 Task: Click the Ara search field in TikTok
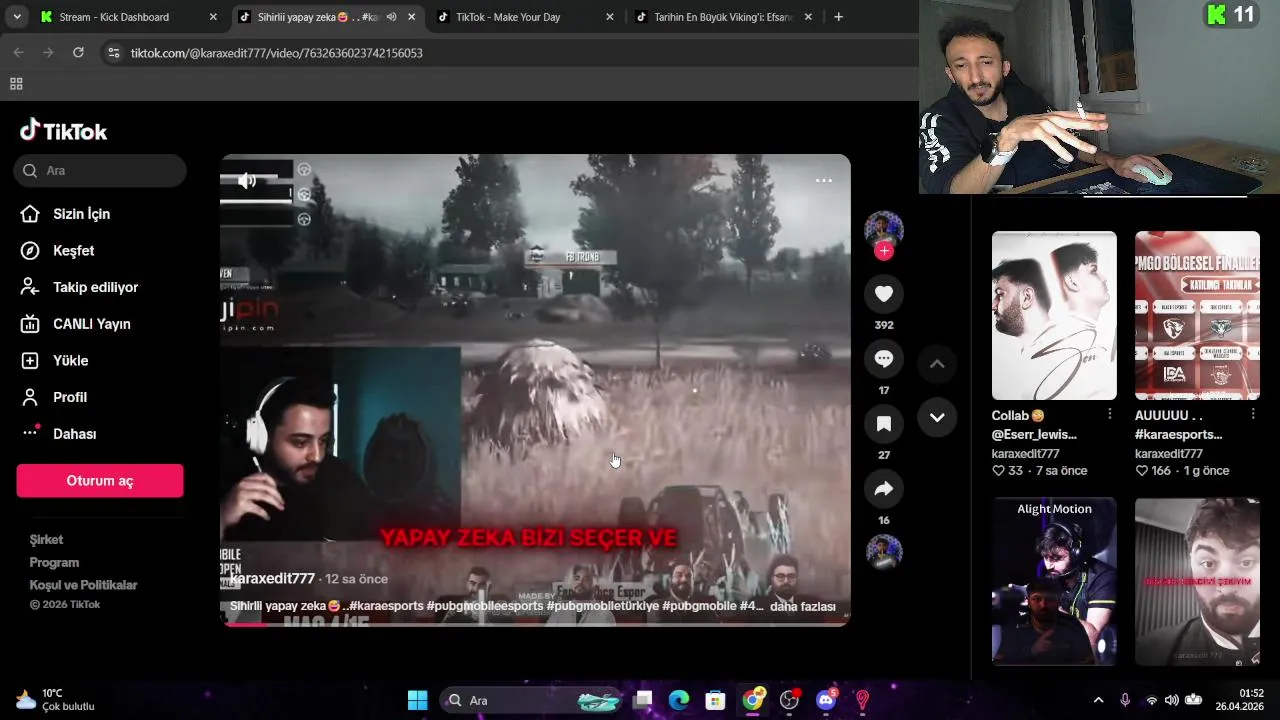(100, 171)
